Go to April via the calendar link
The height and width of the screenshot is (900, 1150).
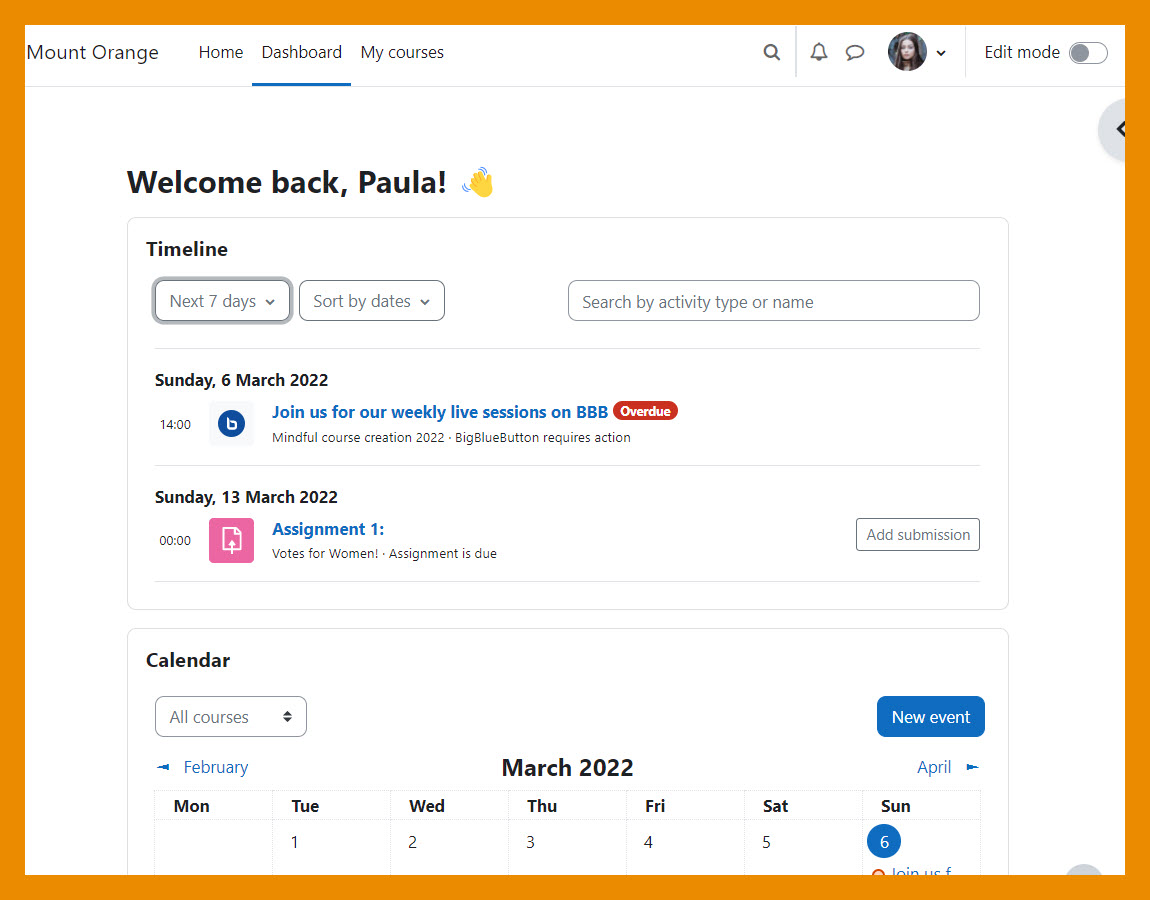(935, 767)
